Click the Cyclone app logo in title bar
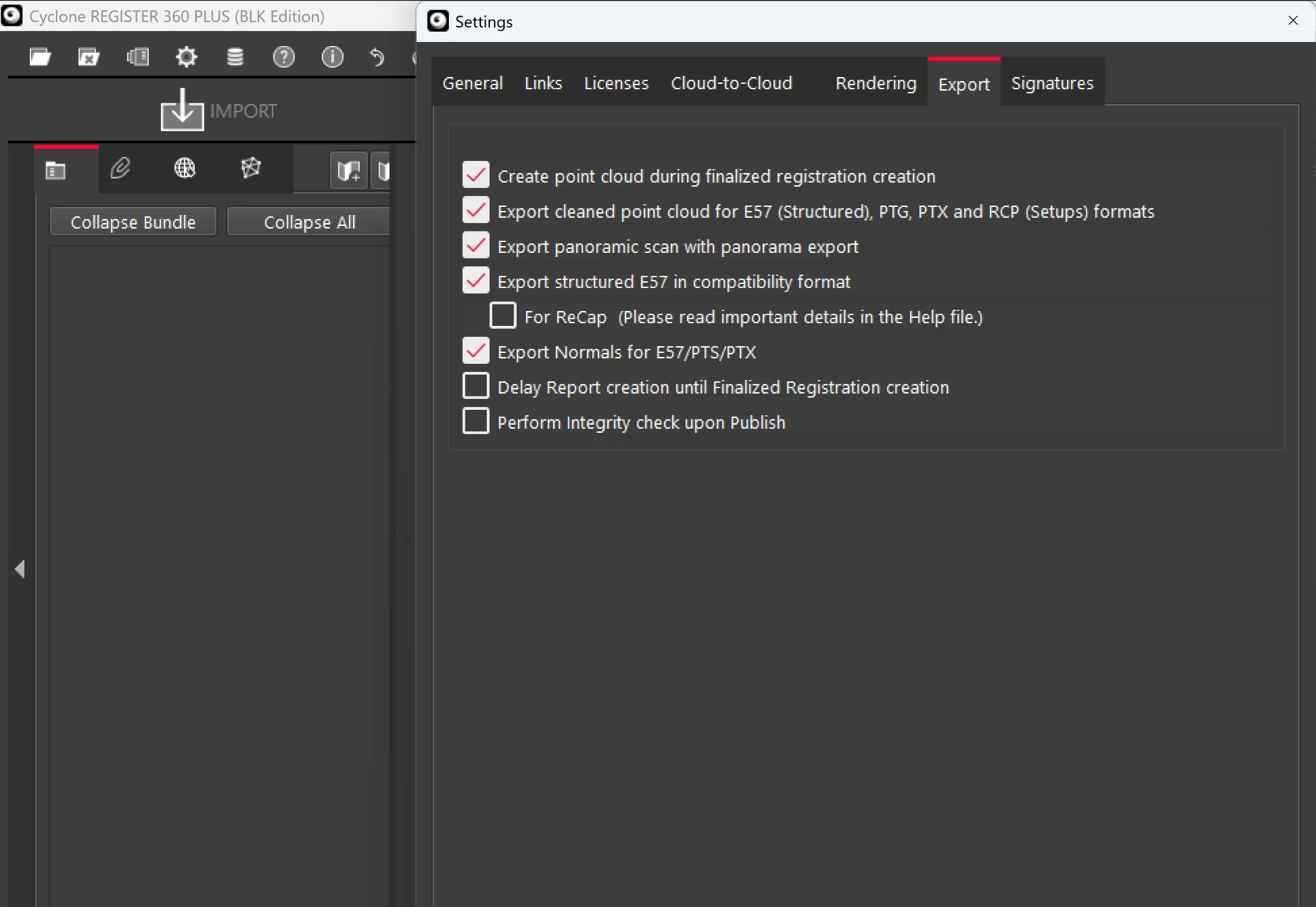The height and width of the screenshot is (907, 1316). [11, 16]
